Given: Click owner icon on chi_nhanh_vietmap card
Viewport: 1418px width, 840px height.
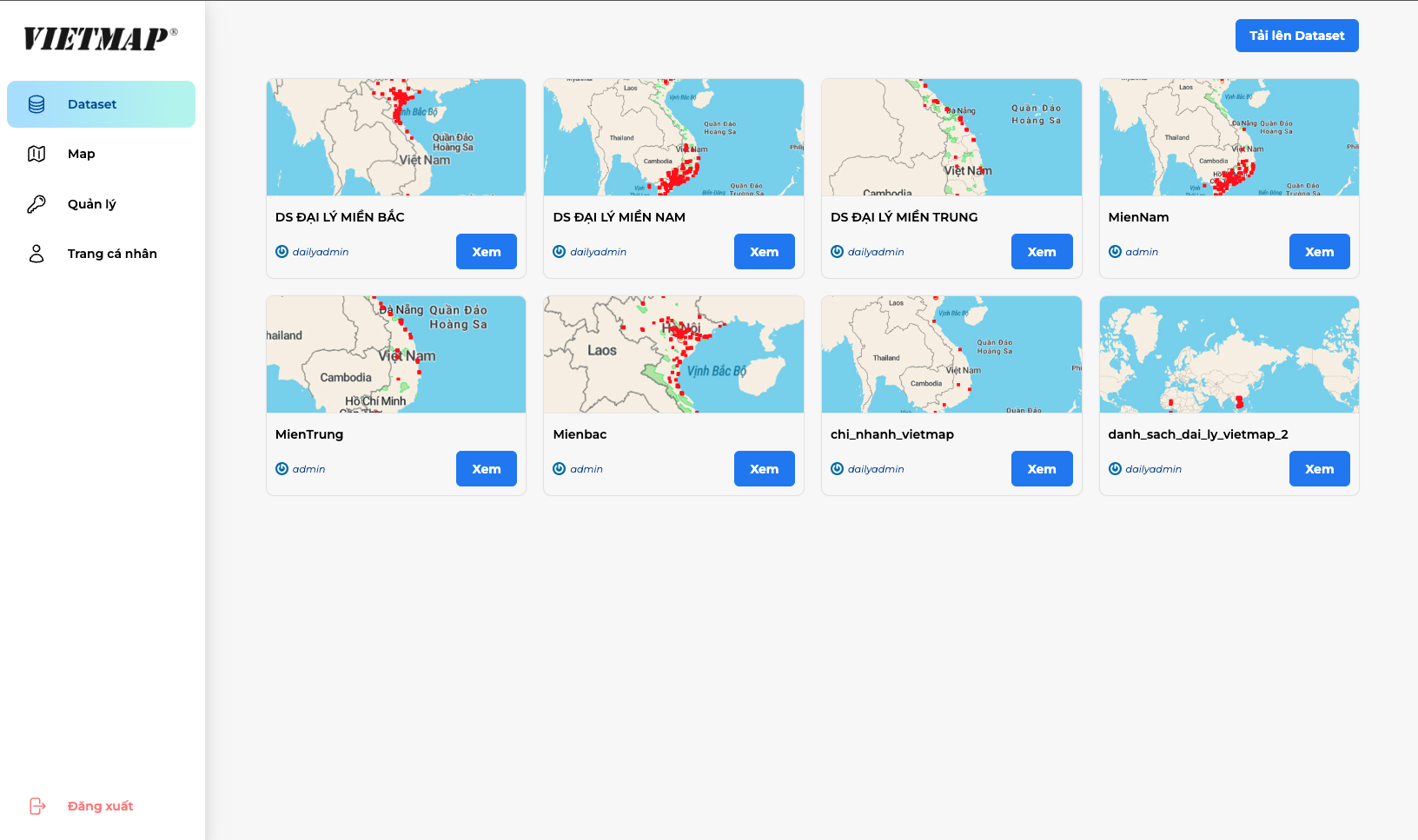Looking at the screenshot, I should point(838,469).
